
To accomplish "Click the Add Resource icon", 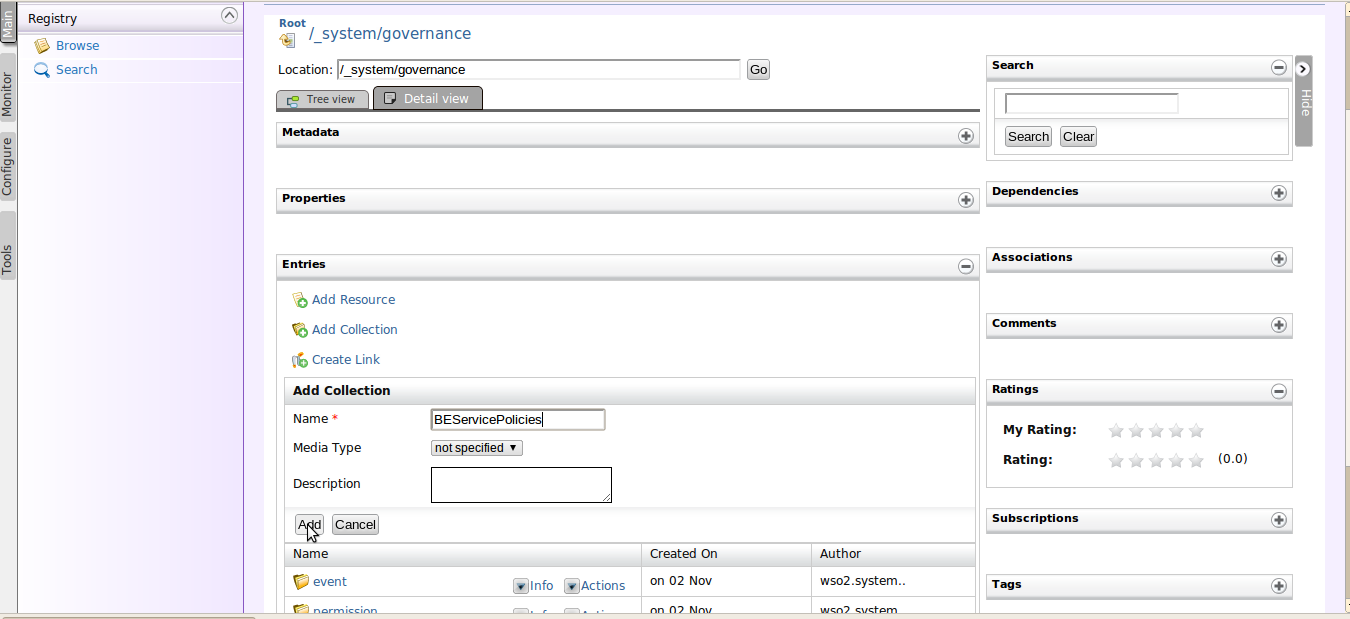I will (299, 299).
